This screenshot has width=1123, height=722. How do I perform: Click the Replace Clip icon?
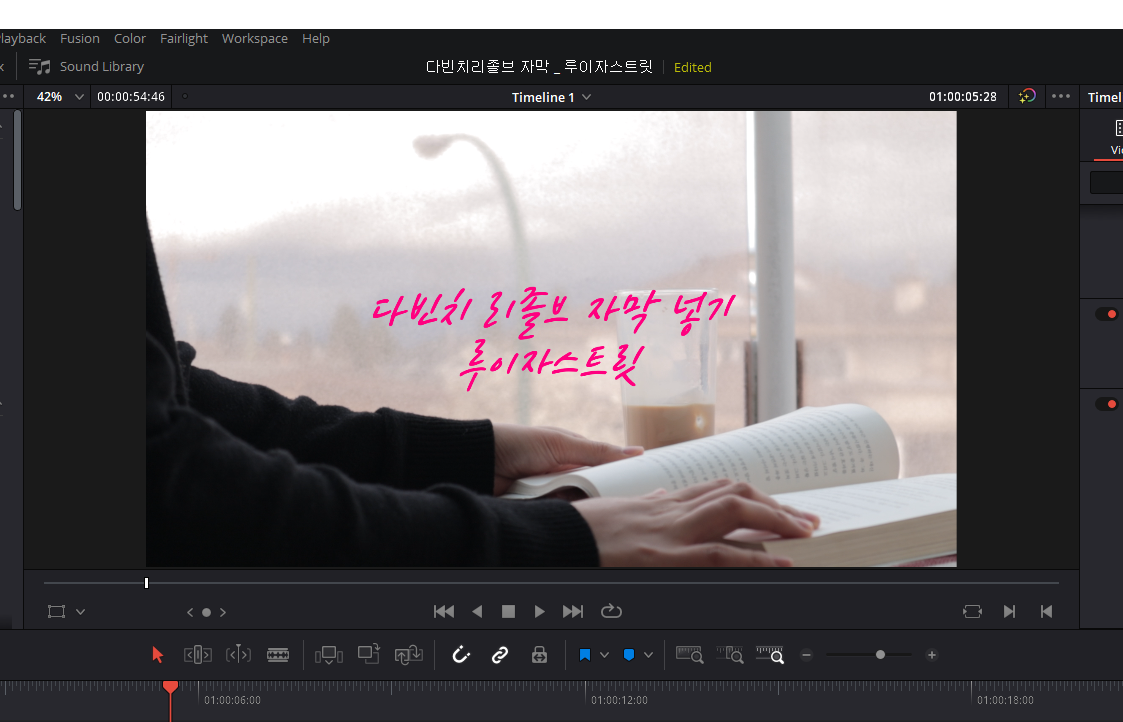[408, 655]
